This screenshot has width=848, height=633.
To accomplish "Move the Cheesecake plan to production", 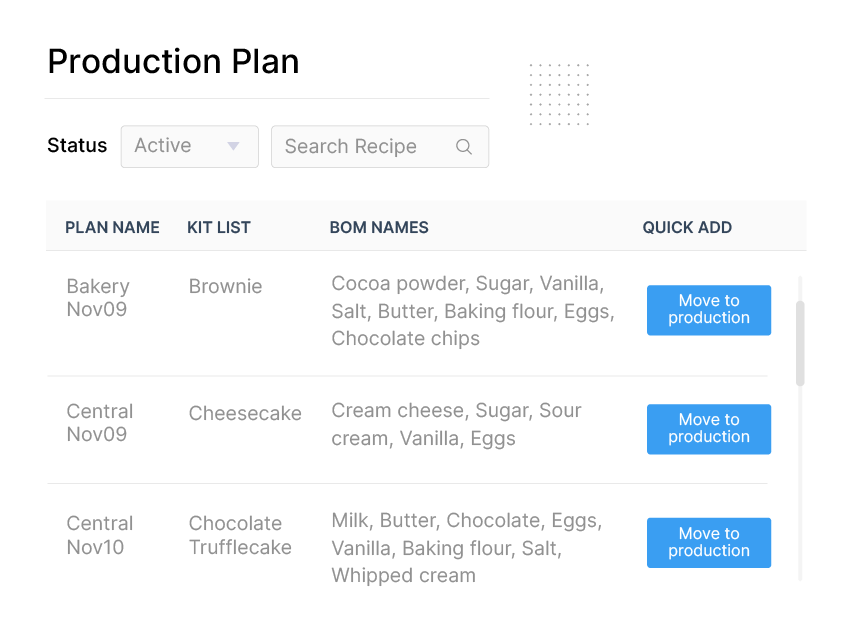I will point(708,429).
